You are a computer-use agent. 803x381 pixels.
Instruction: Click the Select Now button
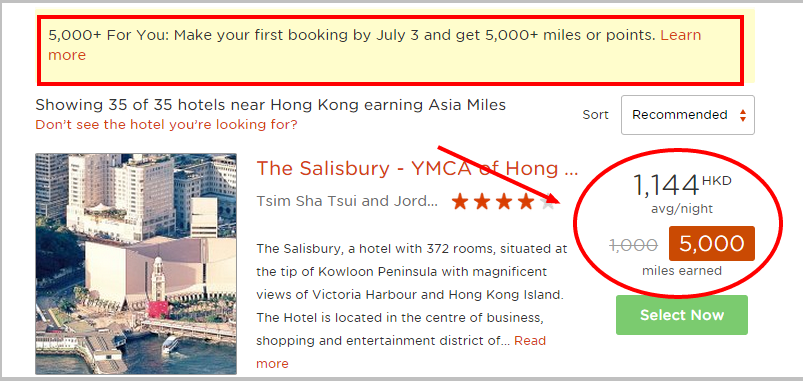pyautogui.click(x=682, y=315)
